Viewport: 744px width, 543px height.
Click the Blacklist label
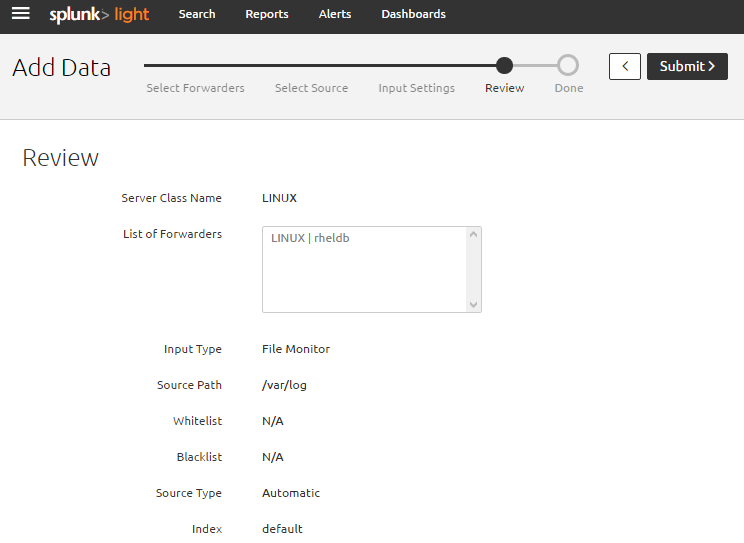coord(199,458)
